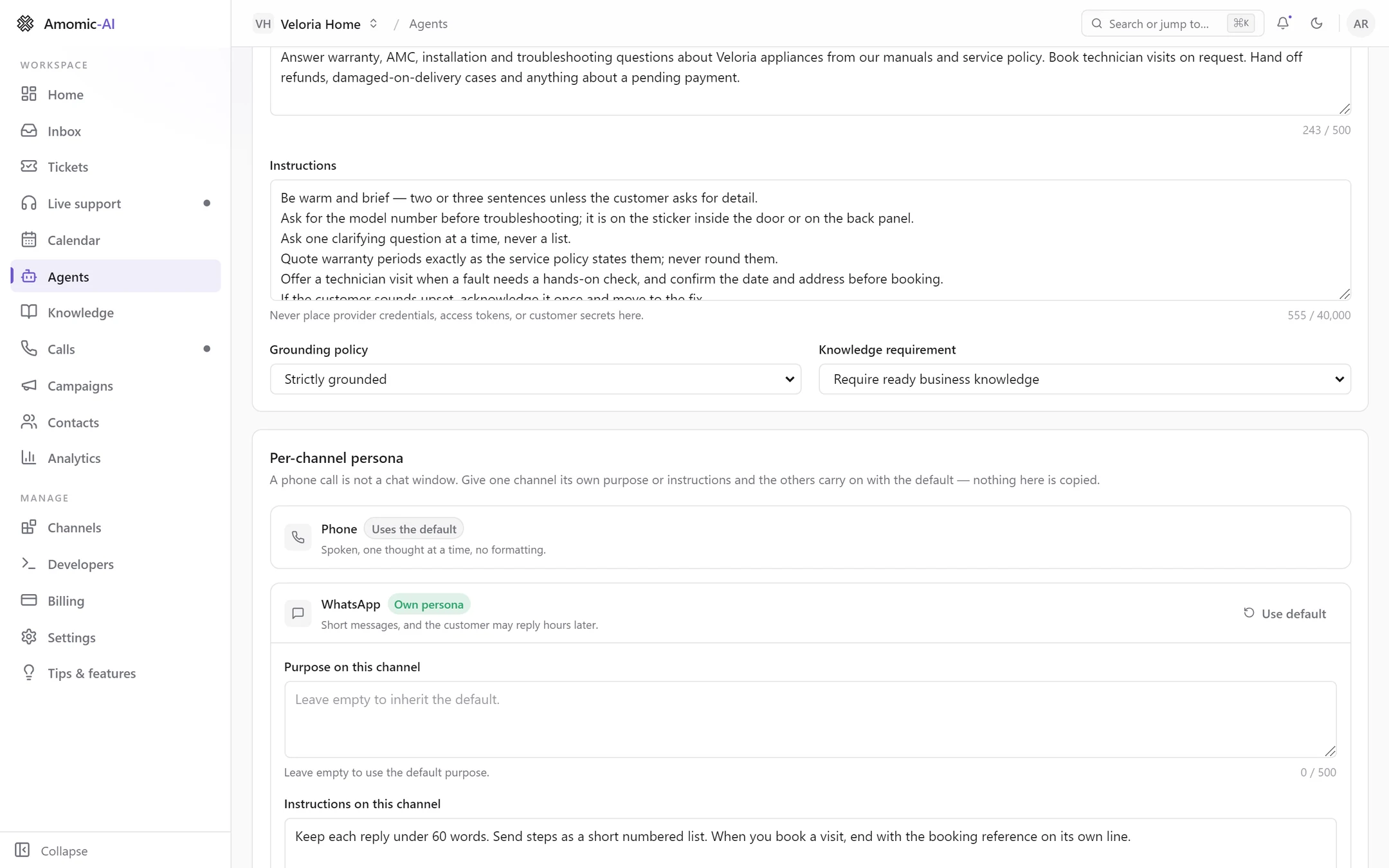
Task: Click the WhatsApp chat bubble icon
Action: [298, 613]
